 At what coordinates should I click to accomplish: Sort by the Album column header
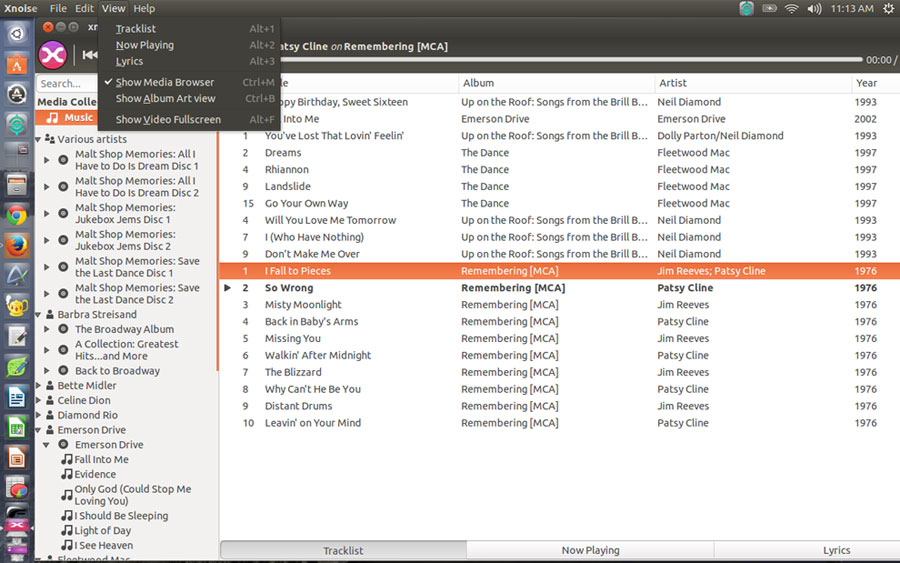(x=556, y=83)
